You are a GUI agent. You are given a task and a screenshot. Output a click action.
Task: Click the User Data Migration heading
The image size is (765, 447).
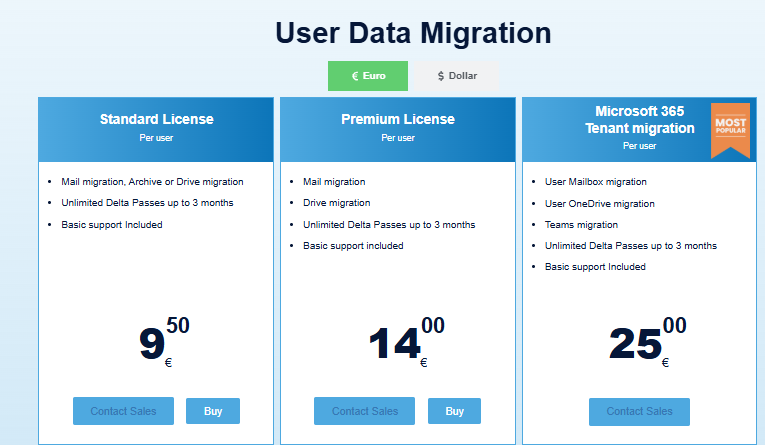coord(413,33)
